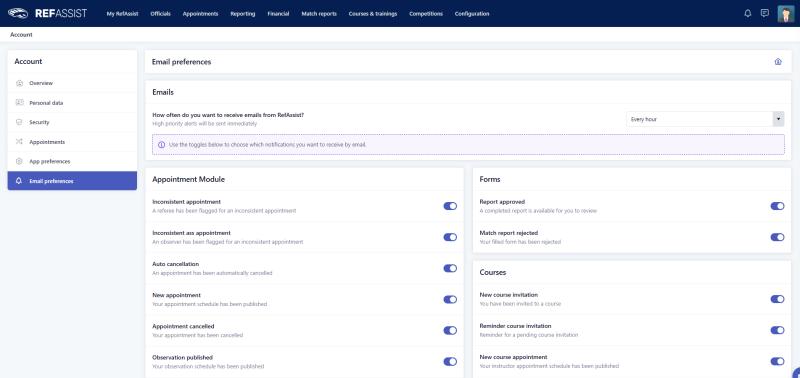Toggle Observation published emails
This screenshot has width=800, height=378.
click(450, 362)
